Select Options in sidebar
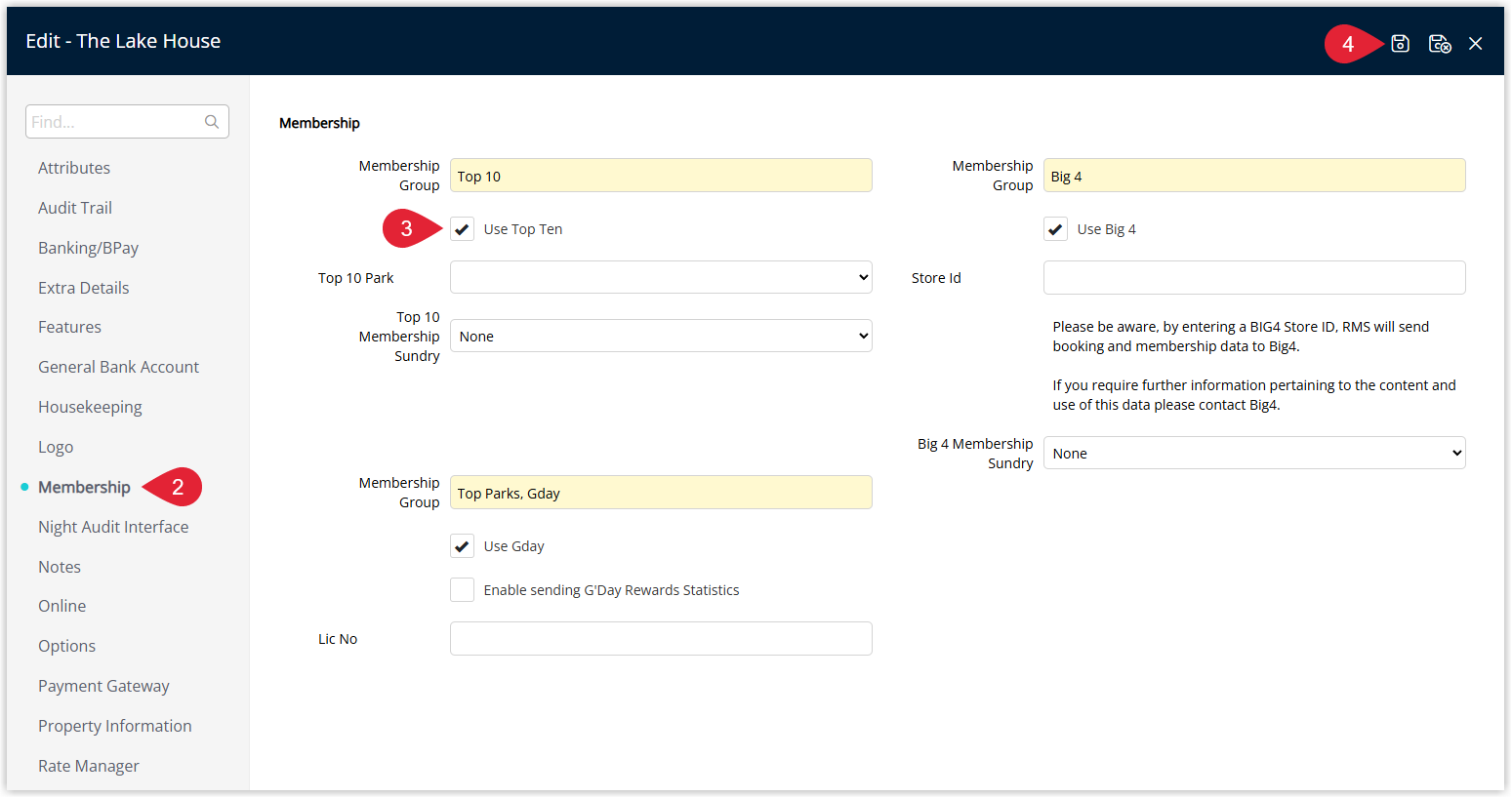Viewport: 1512px width, 798px height. 66,646
